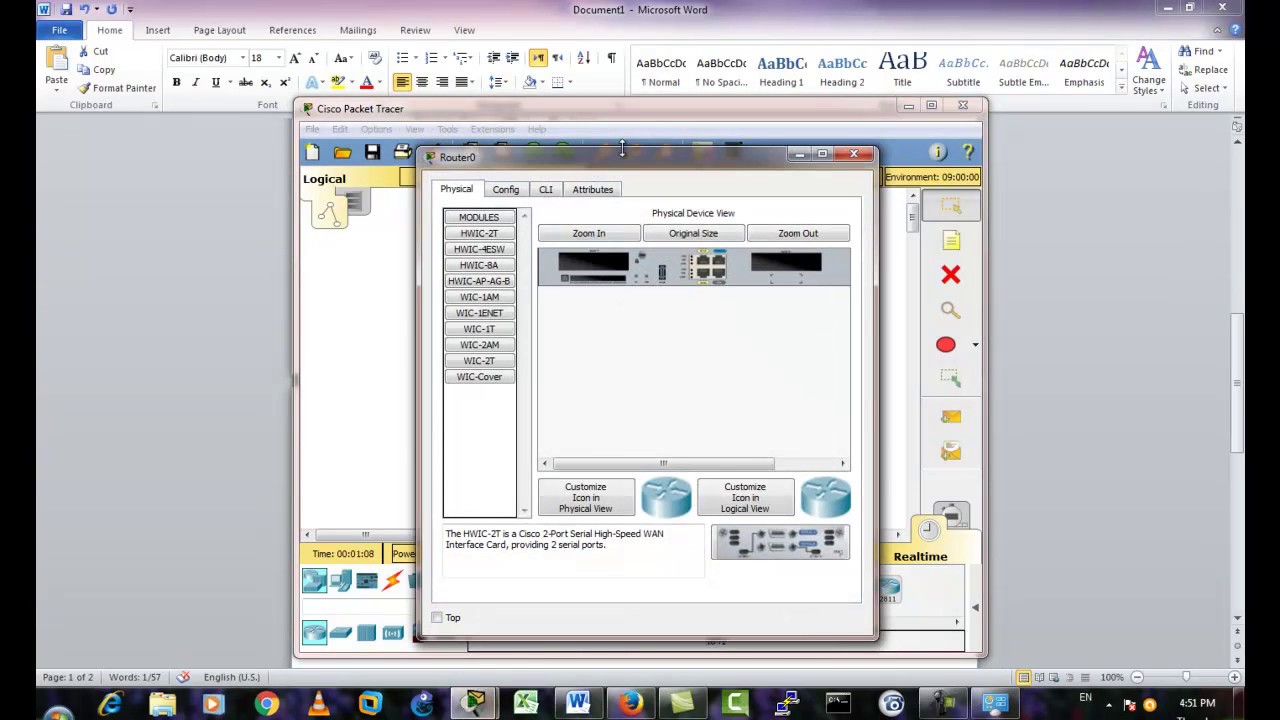Toggle subscript formatting

pyautogui.click(x=265, y=82)
